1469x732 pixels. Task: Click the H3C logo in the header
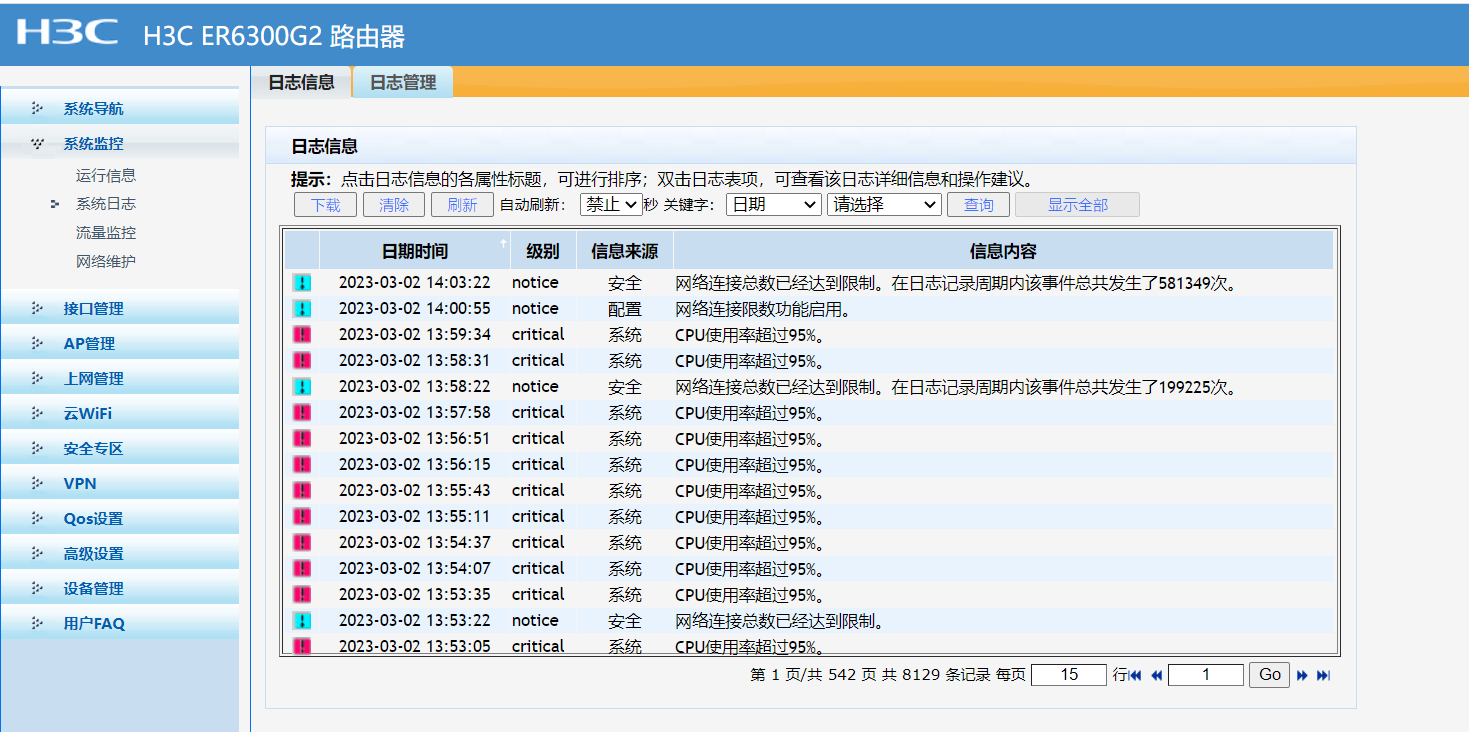tap(67, 32)
